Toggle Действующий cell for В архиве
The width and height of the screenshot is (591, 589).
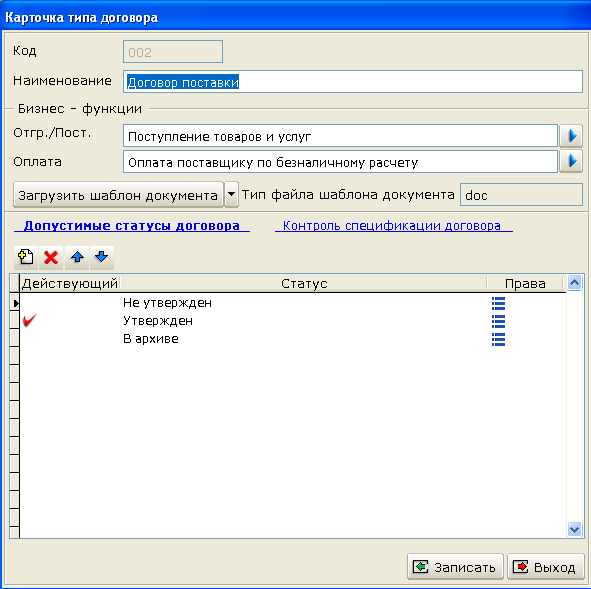pyautogui.click(x=70, y=339)
